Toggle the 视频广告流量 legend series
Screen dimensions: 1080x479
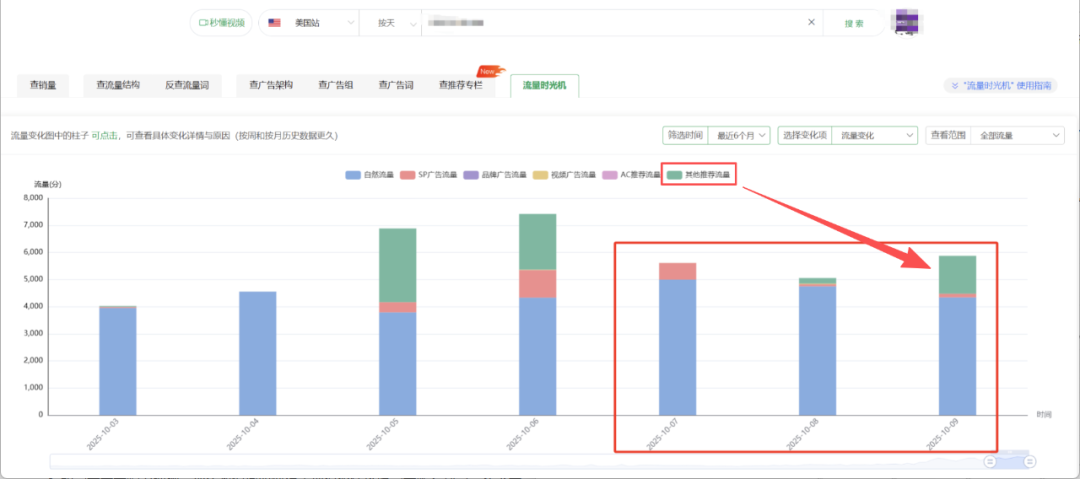(564, 175)
